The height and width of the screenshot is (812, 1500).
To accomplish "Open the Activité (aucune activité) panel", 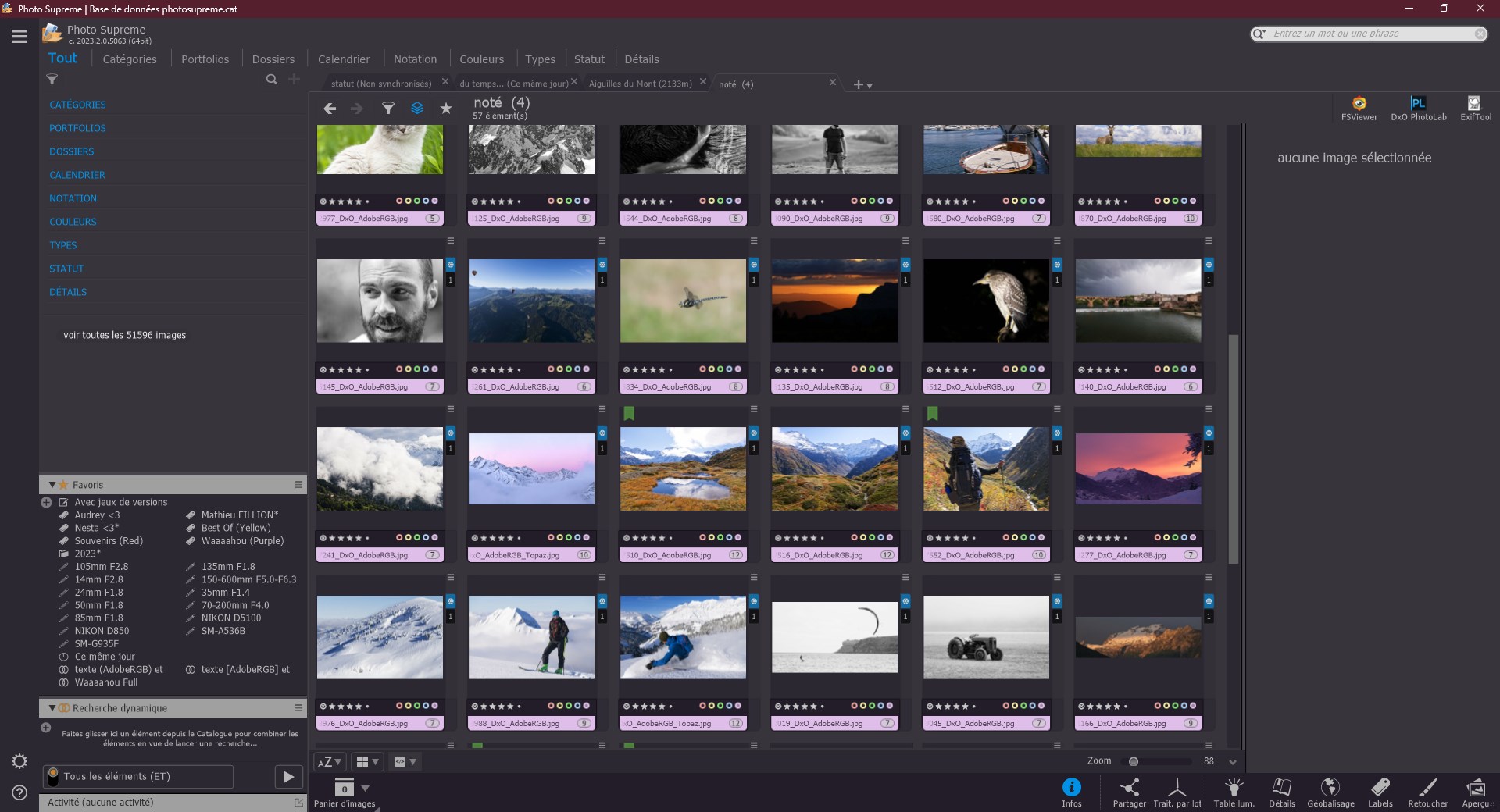I will click(x=173, y=803).
